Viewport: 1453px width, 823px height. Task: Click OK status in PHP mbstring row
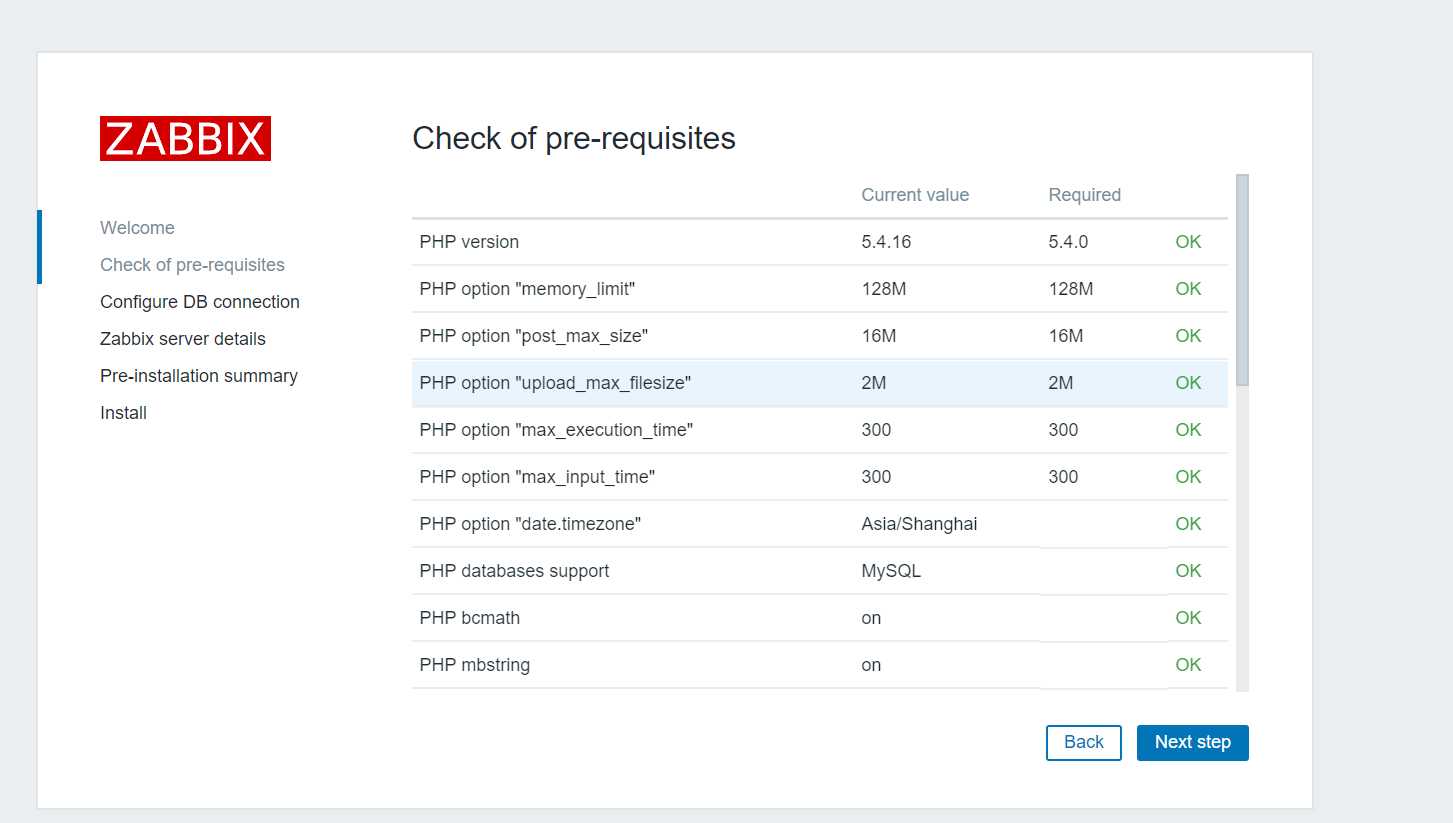[x=1188, y=665]
